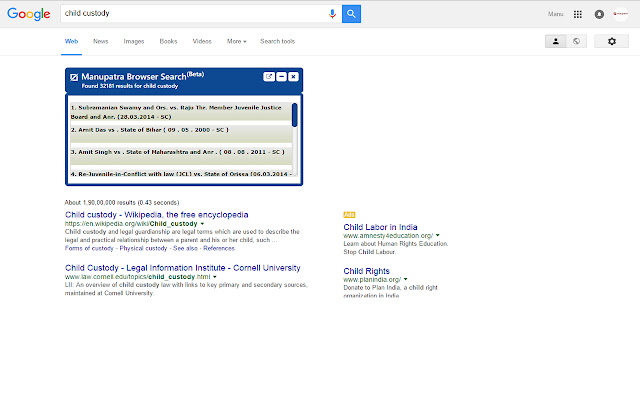The height and width of the screenshot is (400, 640).
Task: Click the voice search microphone icon
Action: click(332, 14)
